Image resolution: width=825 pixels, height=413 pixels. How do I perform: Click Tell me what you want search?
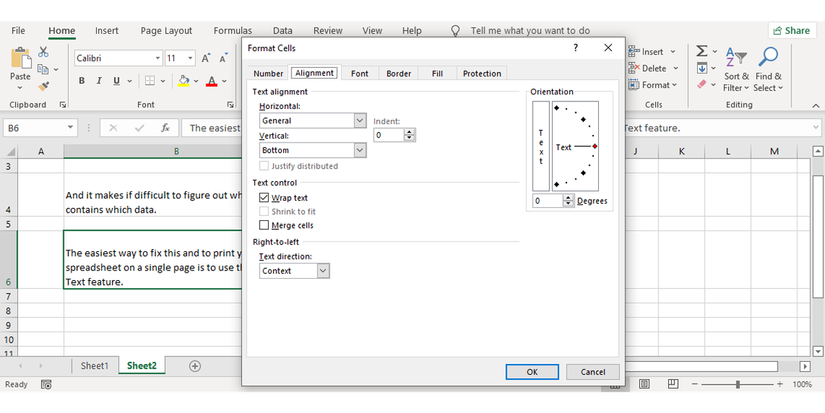pyautogui.click(x=530, y=31)
